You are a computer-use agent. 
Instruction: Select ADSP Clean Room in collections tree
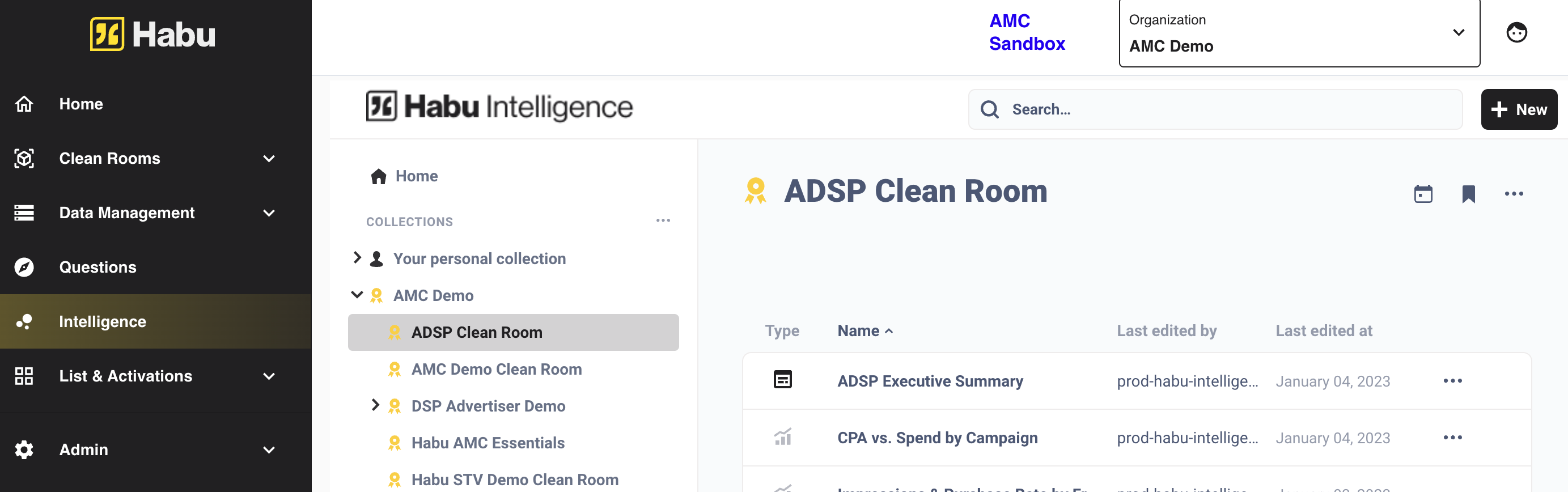(513, 333)
